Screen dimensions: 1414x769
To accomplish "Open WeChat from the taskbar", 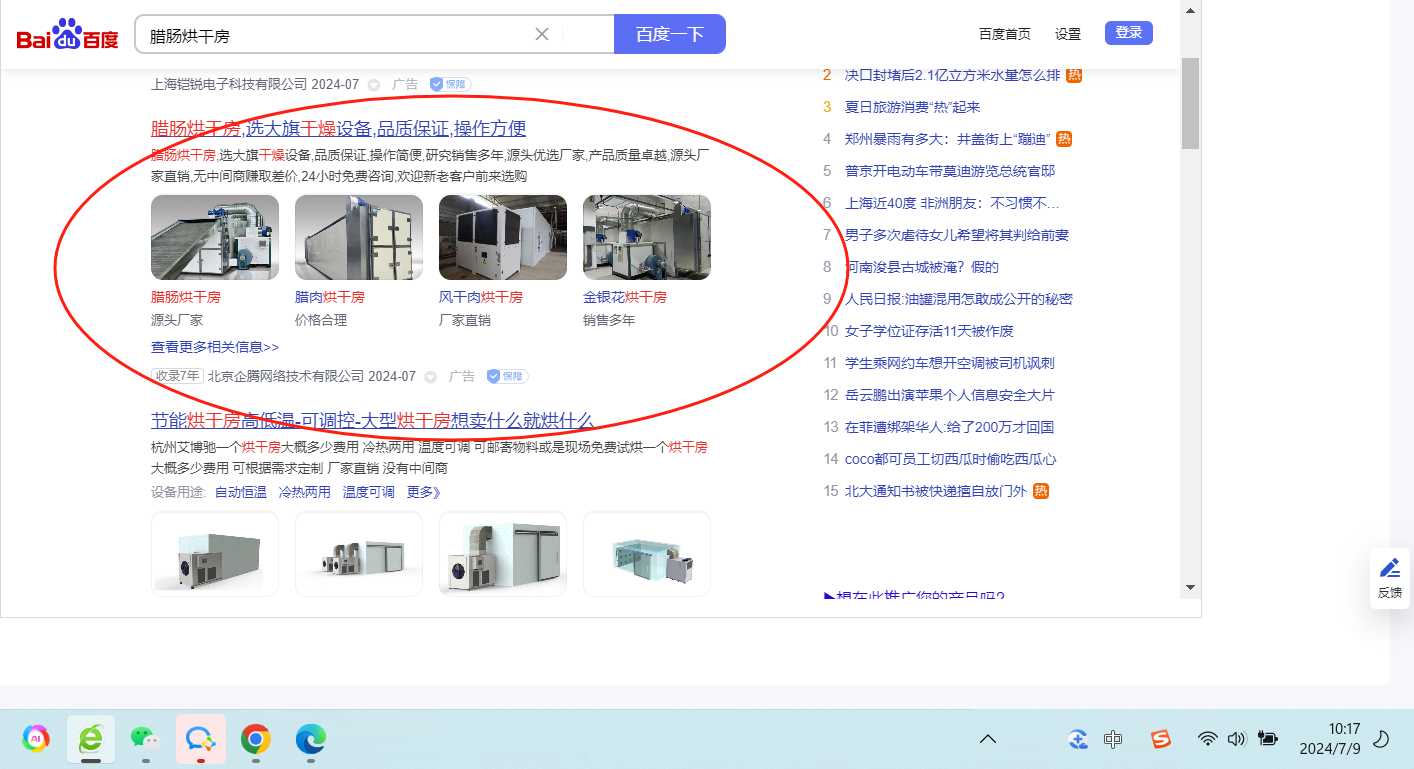I will pyautogui.click(x=146, y=739).
